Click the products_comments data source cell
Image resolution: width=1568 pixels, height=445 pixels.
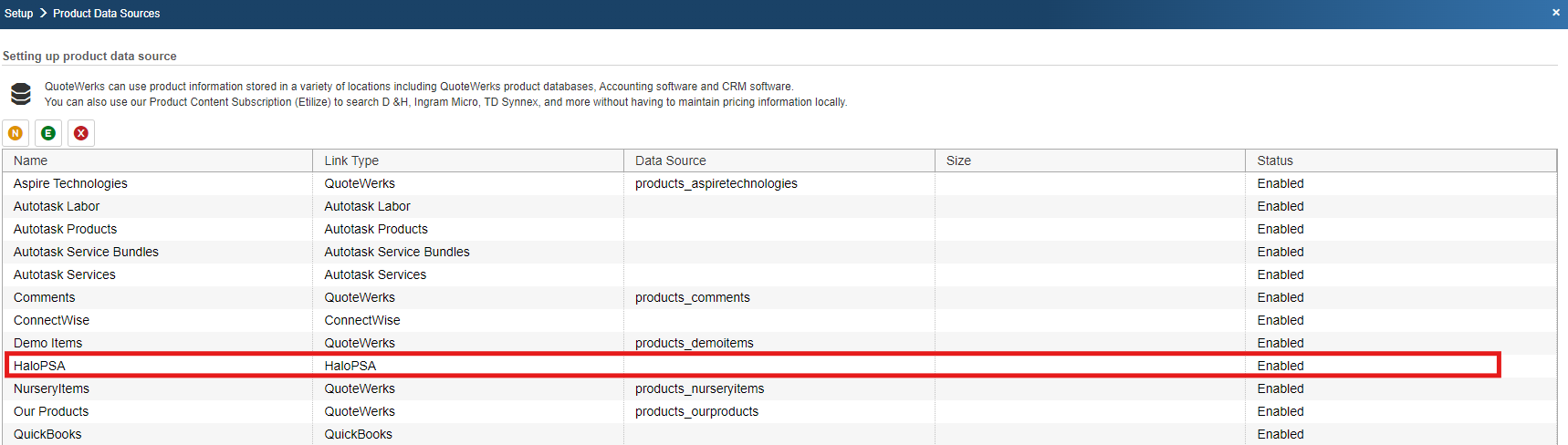tap(692, 297)
